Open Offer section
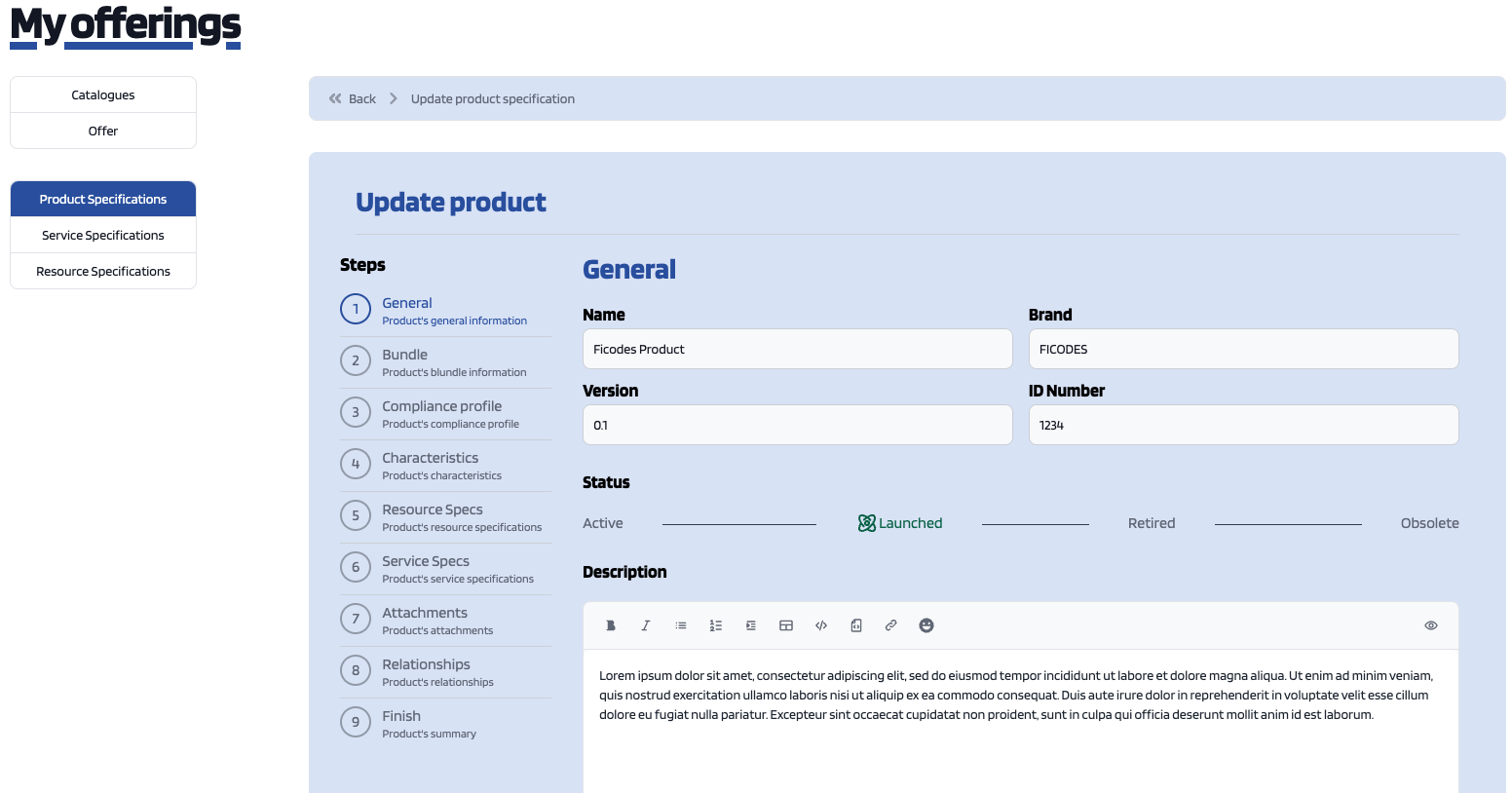The image size is (1512, 793). pos(103,131)
